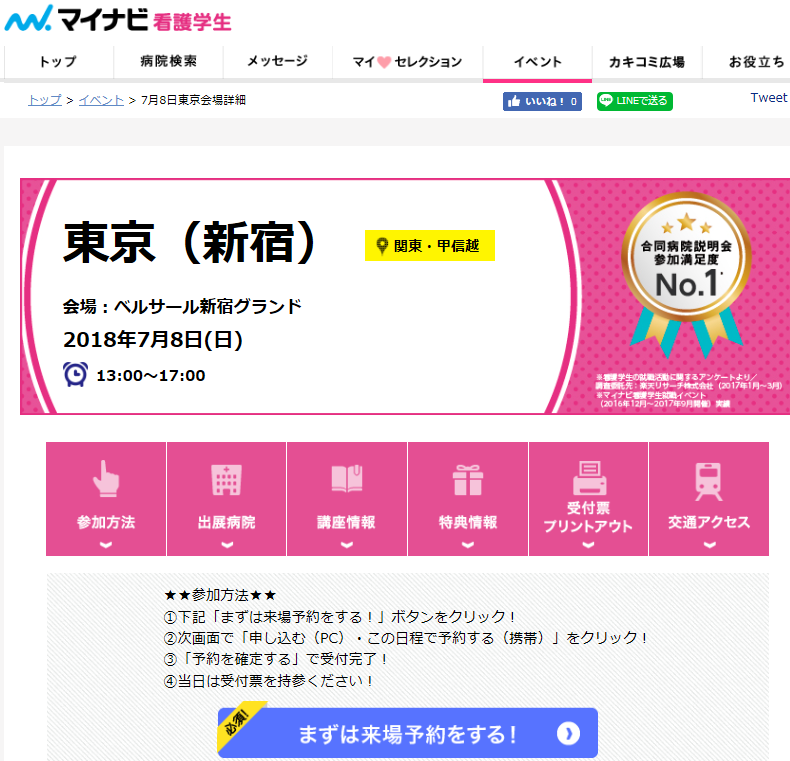The width and height of the screenshot is (790, 761).
Task: Click the Tweet link
Action: click(768, 98)
